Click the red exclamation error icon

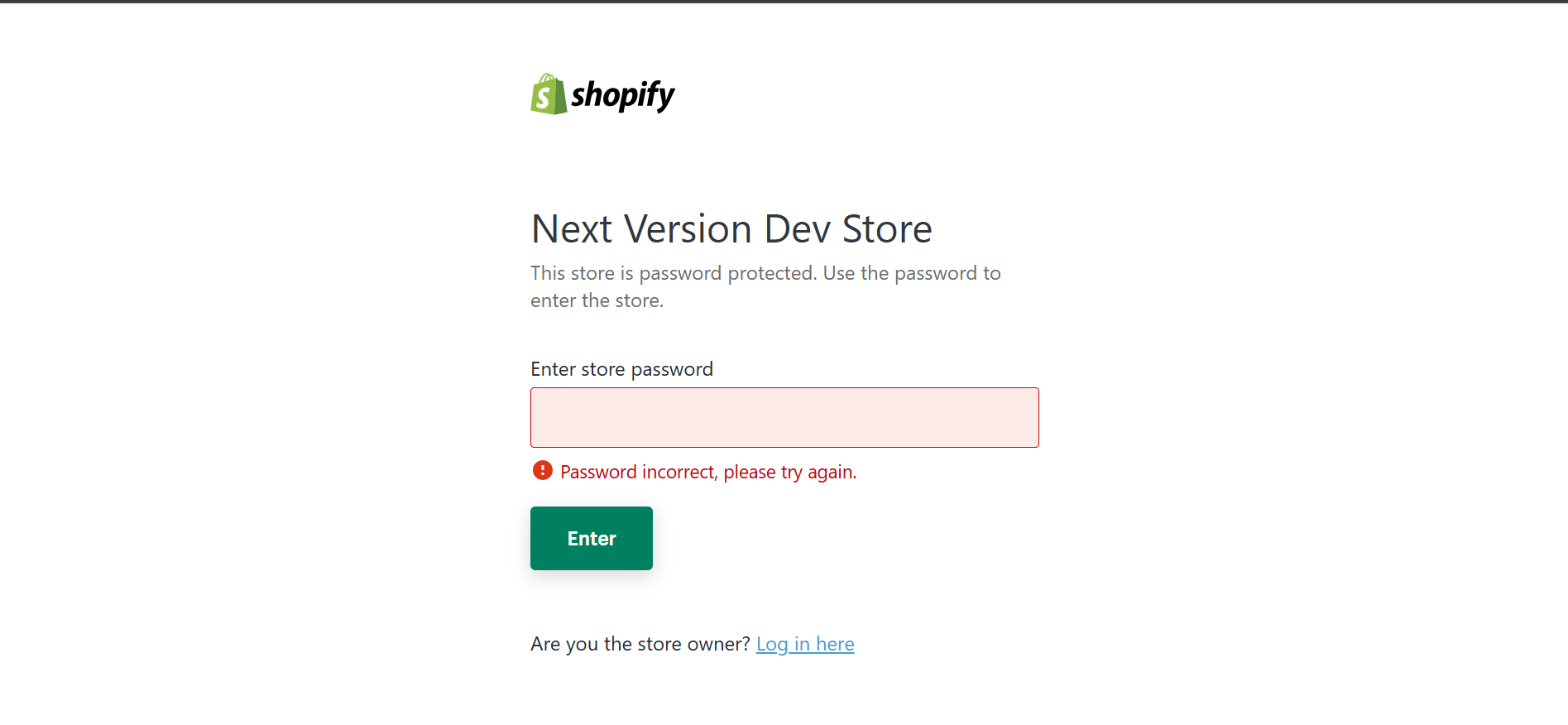point(542,471)
